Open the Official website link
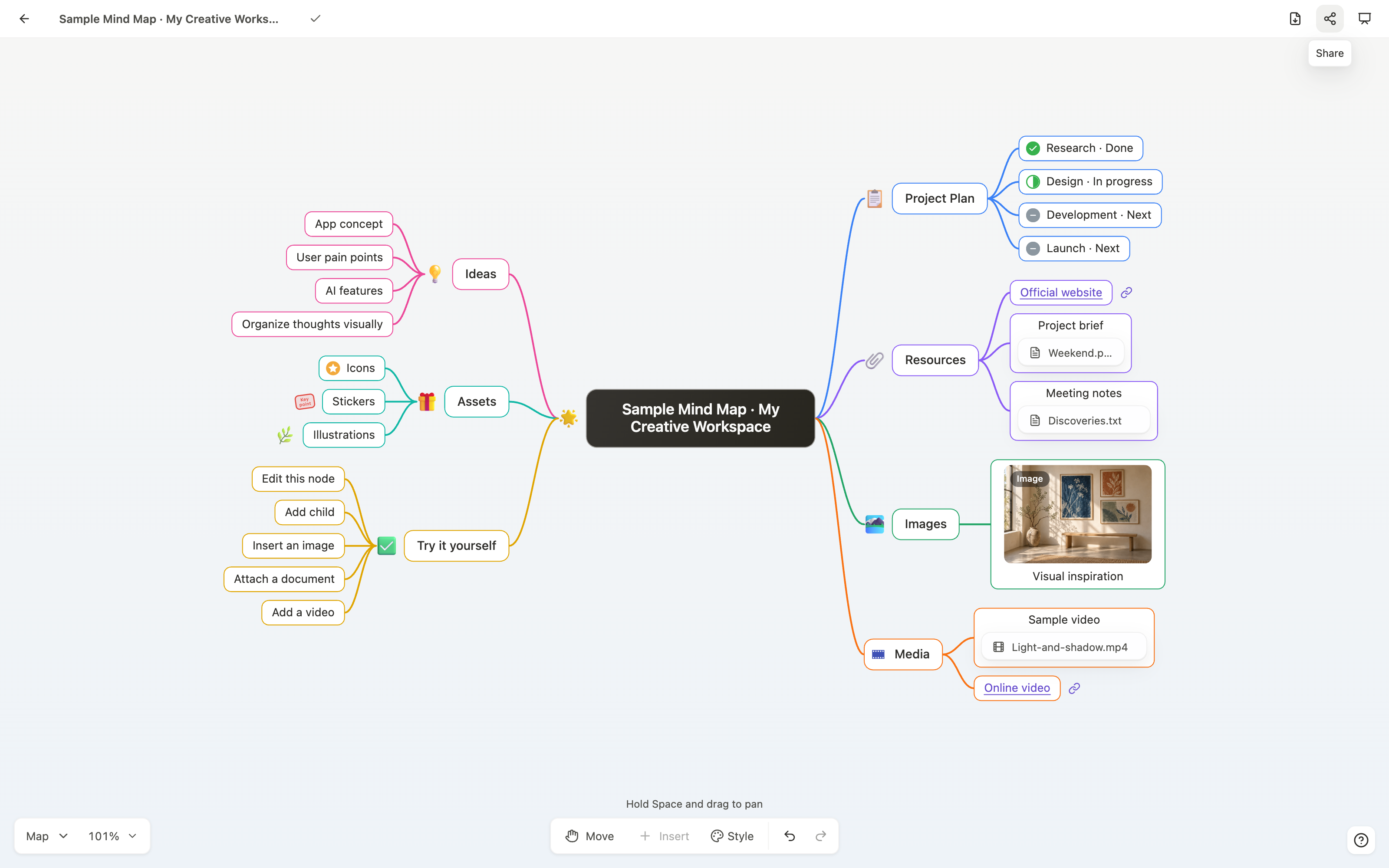The image size is (1389, 868). [x=1061, y=293]
